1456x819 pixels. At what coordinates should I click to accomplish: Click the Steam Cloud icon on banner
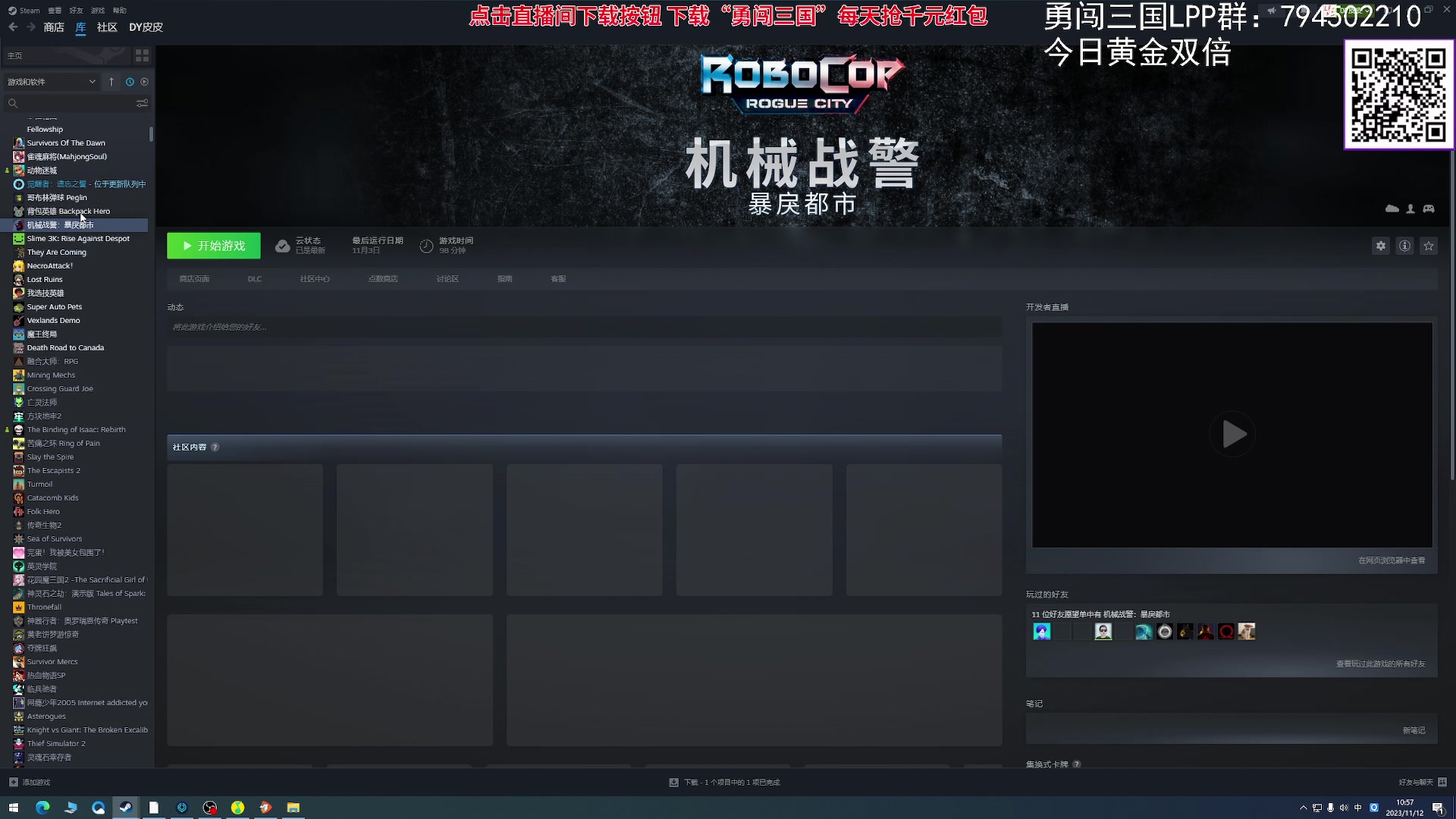[1392, 209]
